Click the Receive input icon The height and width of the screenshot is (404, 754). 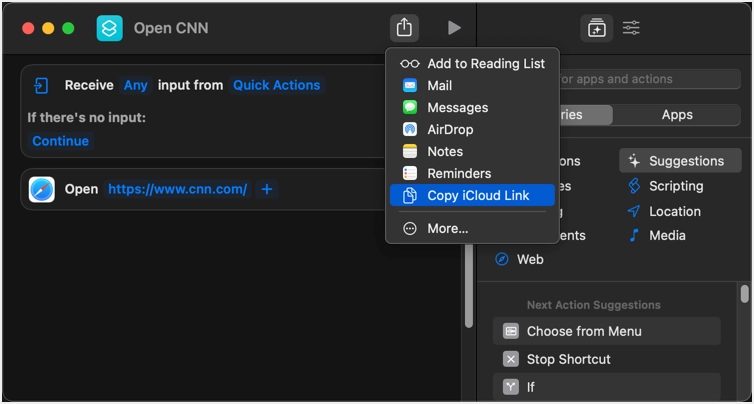coord(42,86)
